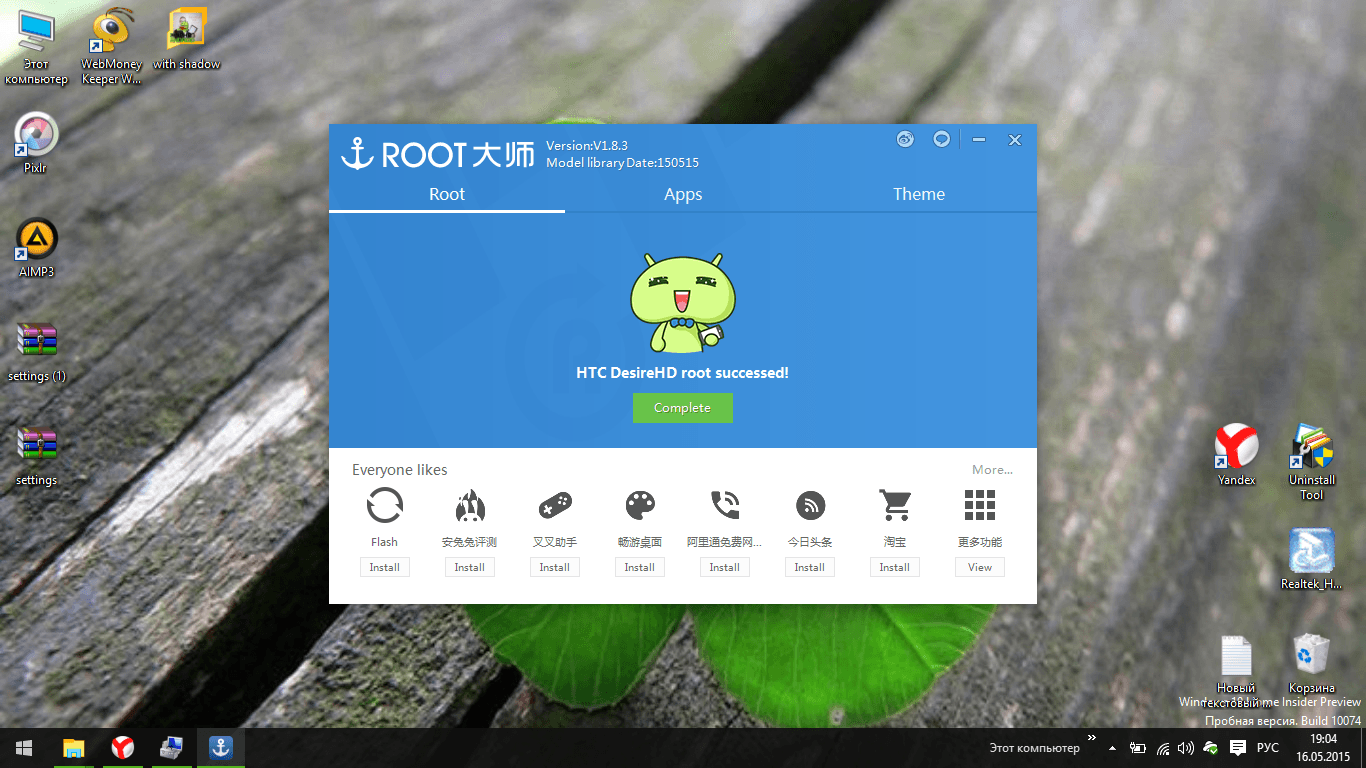1366x768 pixels.
Task: Select WebMoney Keeper desktop shortcut
Action: coord(111,48)
